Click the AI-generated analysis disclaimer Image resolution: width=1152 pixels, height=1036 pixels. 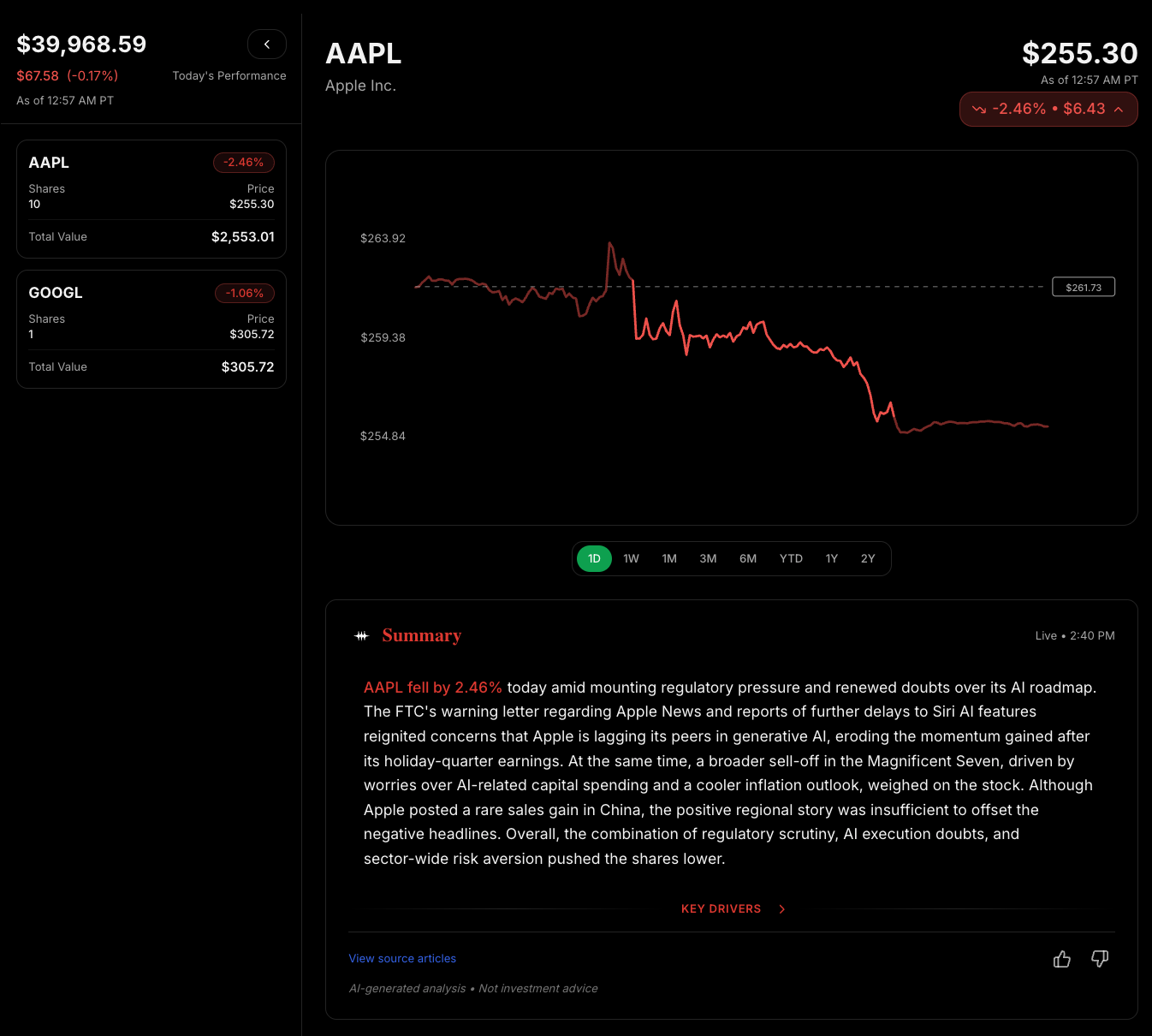pyautogui.click(x=473, y=988)
